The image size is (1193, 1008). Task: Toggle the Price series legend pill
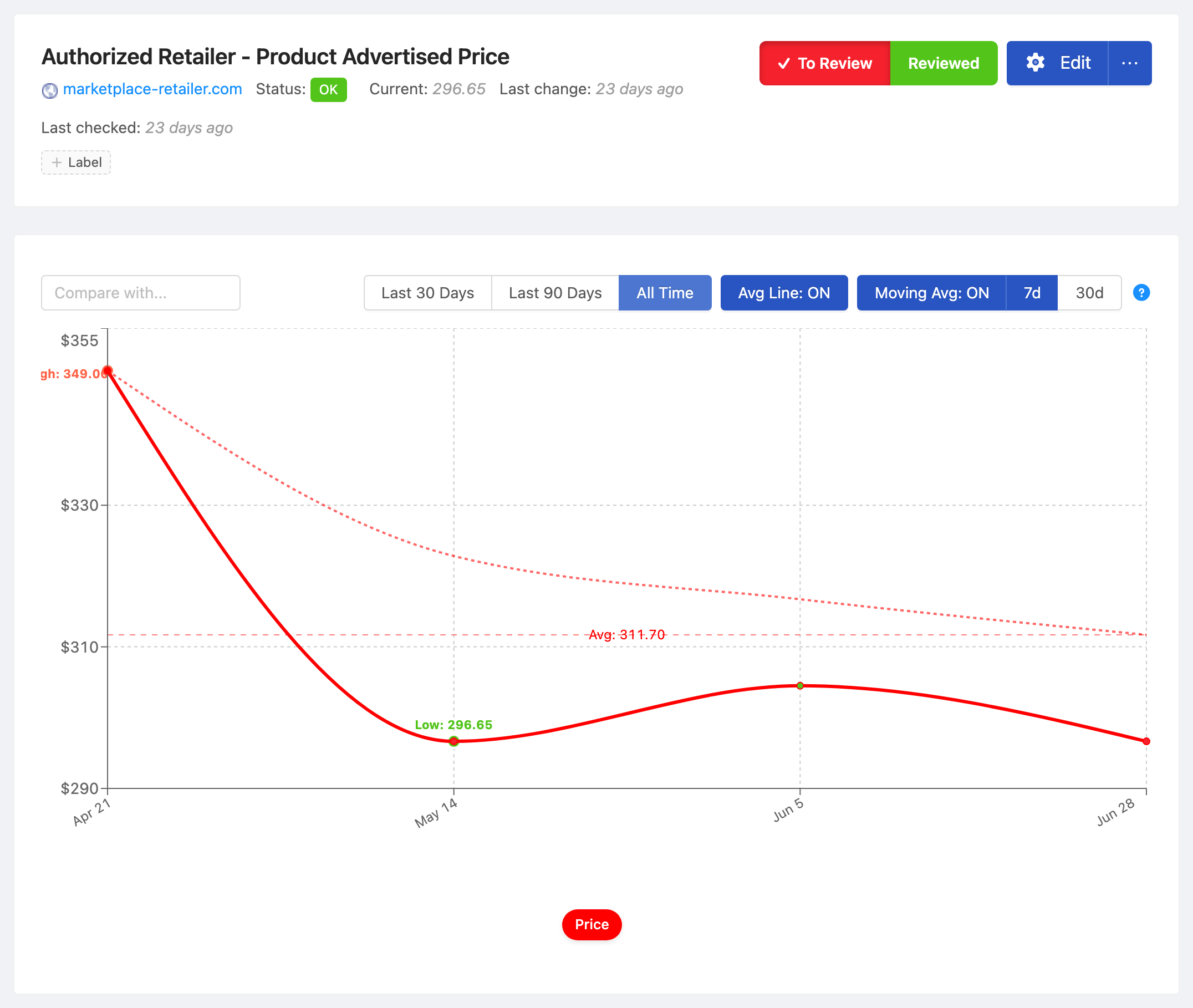coord(592,925)
